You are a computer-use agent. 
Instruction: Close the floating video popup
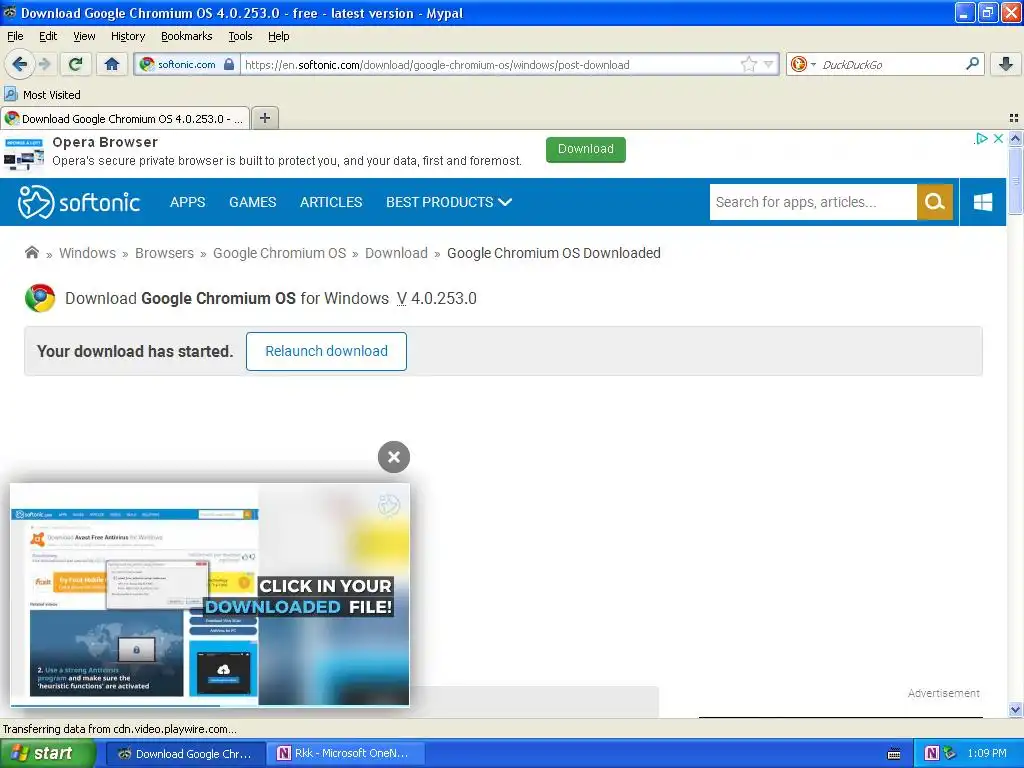pos(394,457)
